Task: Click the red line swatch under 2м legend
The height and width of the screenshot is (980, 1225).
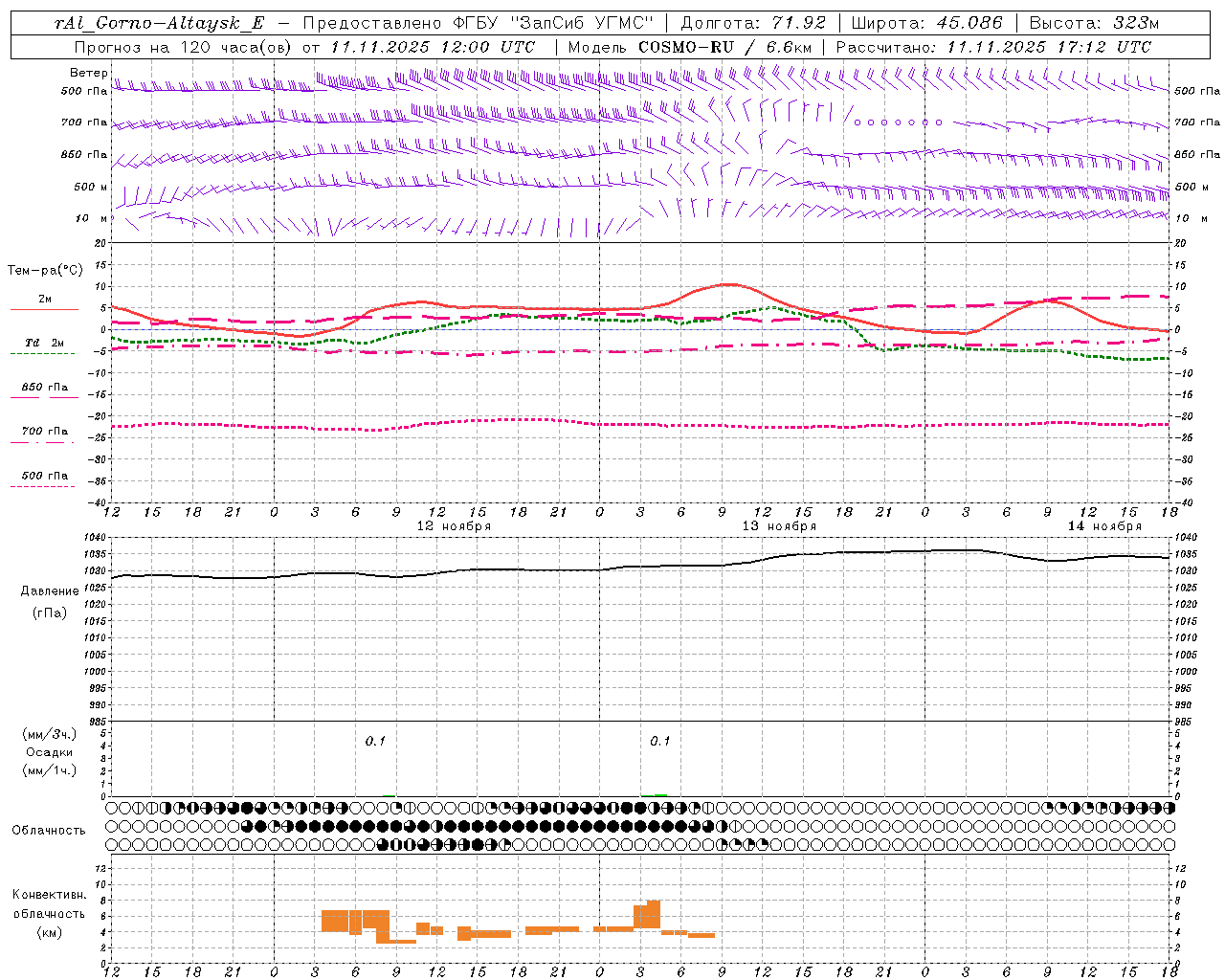Action: pos(44,310)
